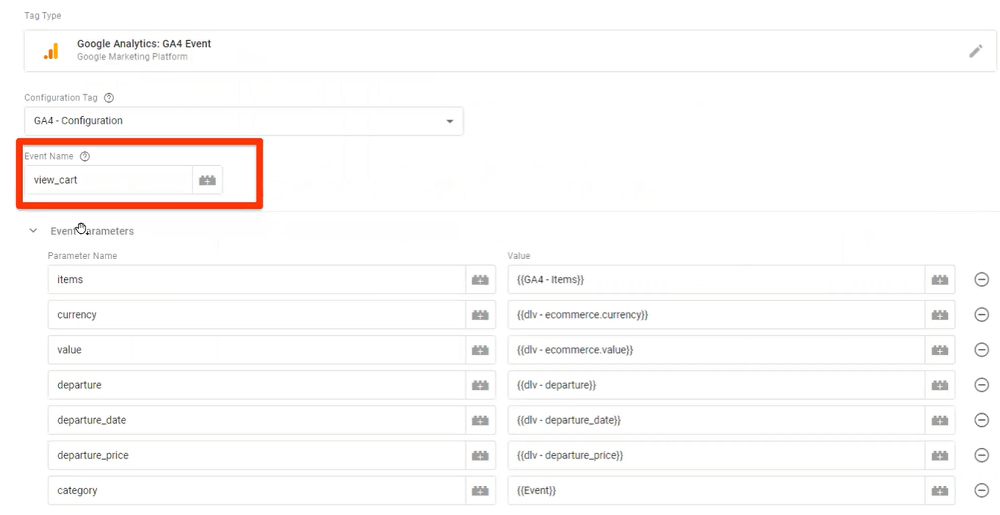Click the {{GA4 - Items}} value field
The height and width of the screenshot is (515, 1000).
tap(717, 279)
